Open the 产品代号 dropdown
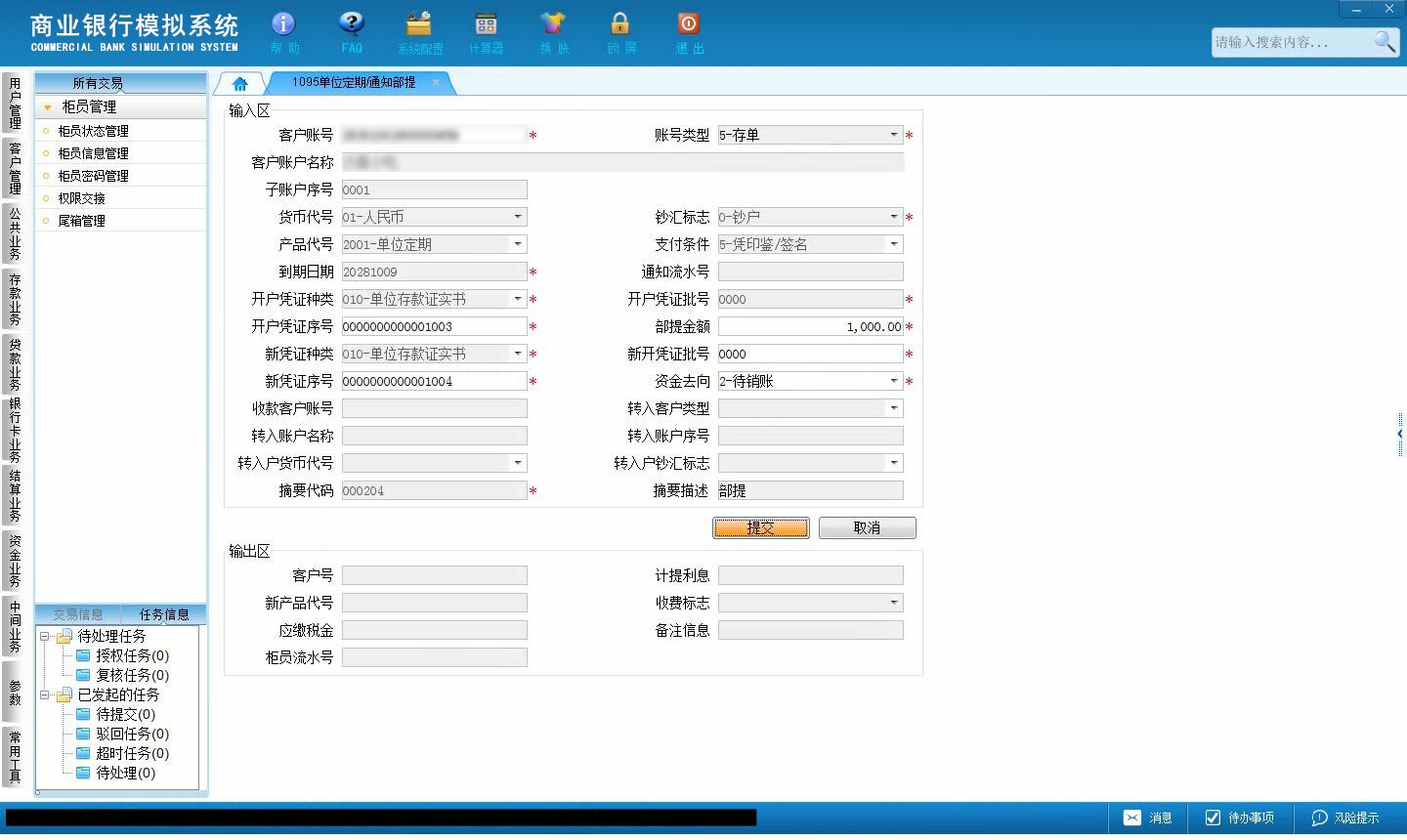The height and width of the screenshot is (840, 1407). pyautogui.click(x=518, y=244)
